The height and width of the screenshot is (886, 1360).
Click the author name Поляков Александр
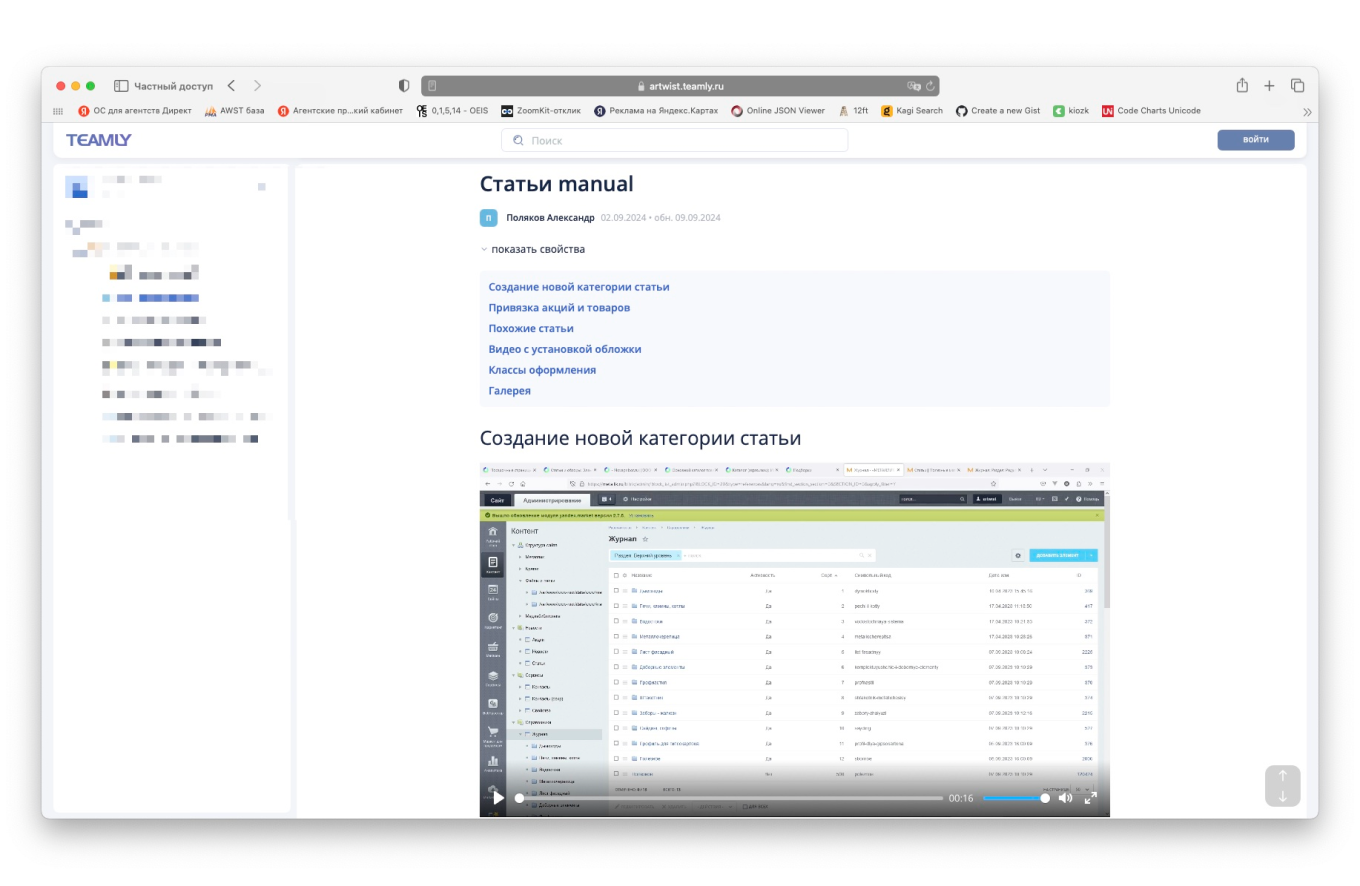click(550, 218)
